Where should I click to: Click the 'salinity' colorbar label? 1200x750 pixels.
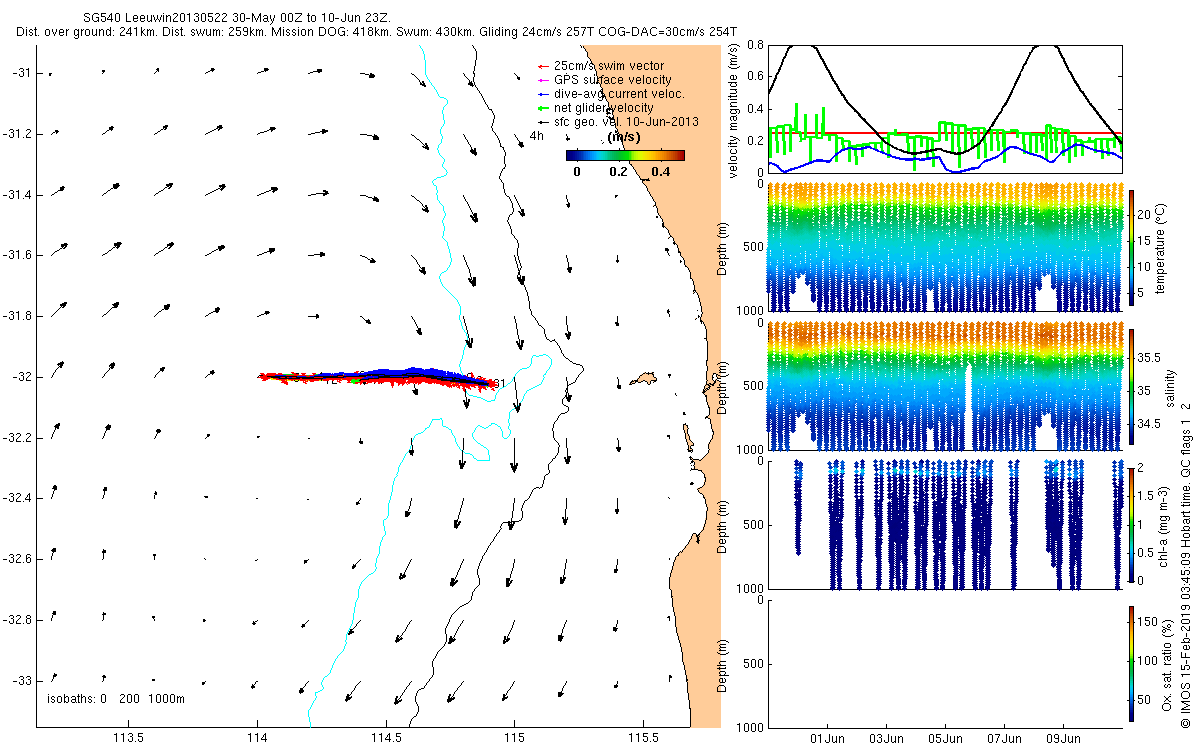(1169, 386)
